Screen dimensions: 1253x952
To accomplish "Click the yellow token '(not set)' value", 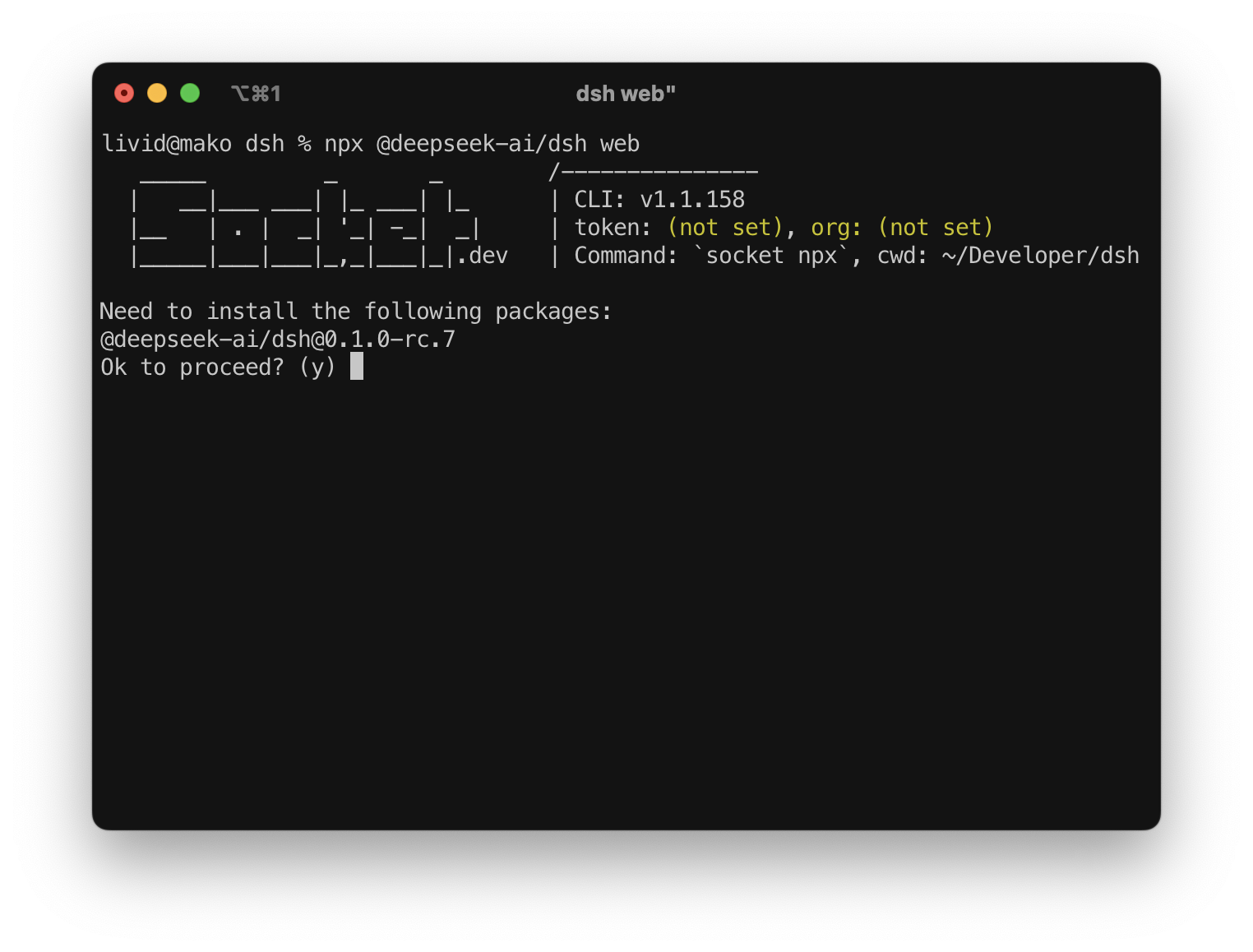I will pyautogui.click(x=725, y=228).
